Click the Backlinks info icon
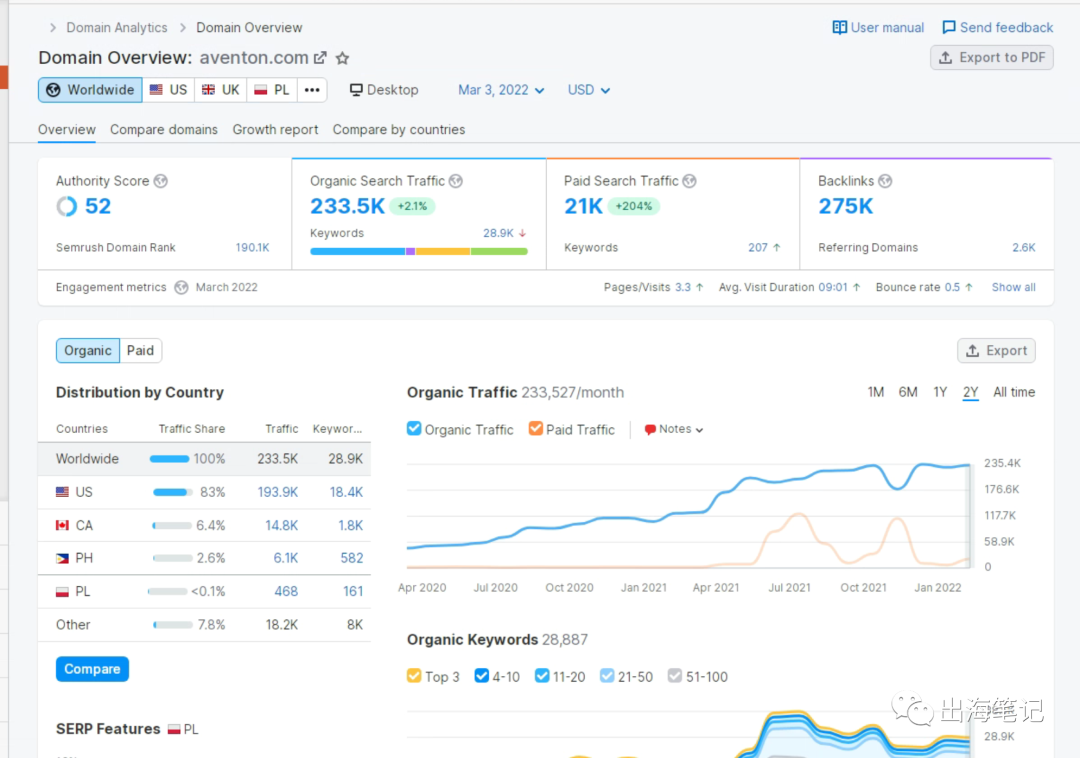Screen dimensions: 1080x758 885,181
